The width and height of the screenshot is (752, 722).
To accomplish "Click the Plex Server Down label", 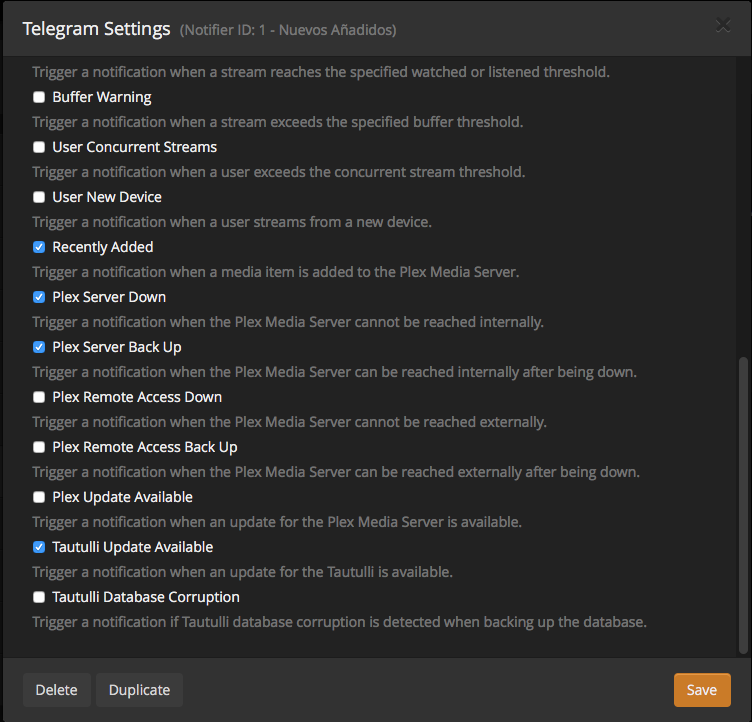I will point(109,297).
